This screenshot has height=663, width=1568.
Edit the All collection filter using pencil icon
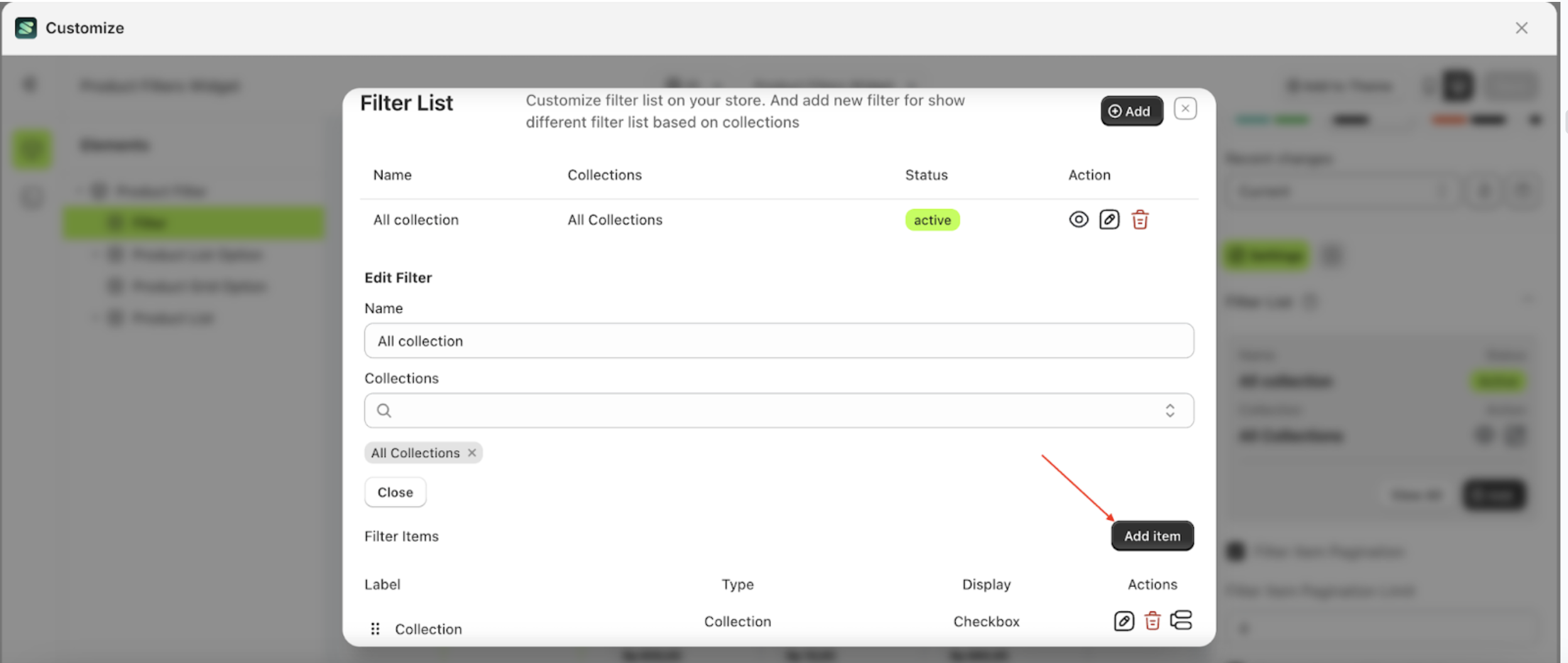1109,219
